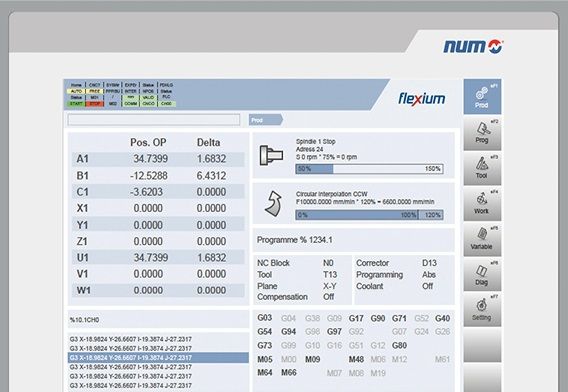Open the Prod sidebar page

(x=482, y=96)
